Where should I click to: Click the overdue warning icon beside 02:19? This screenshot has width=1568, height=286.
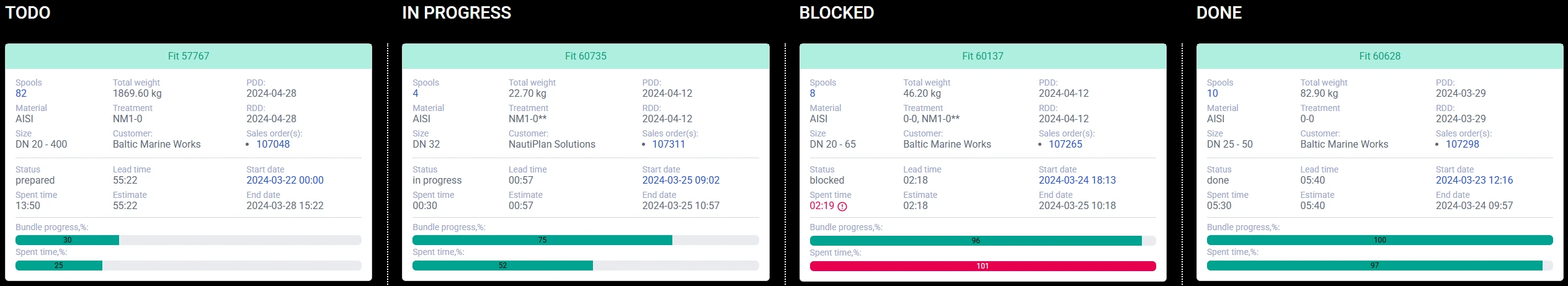click(x=842, y=207)
